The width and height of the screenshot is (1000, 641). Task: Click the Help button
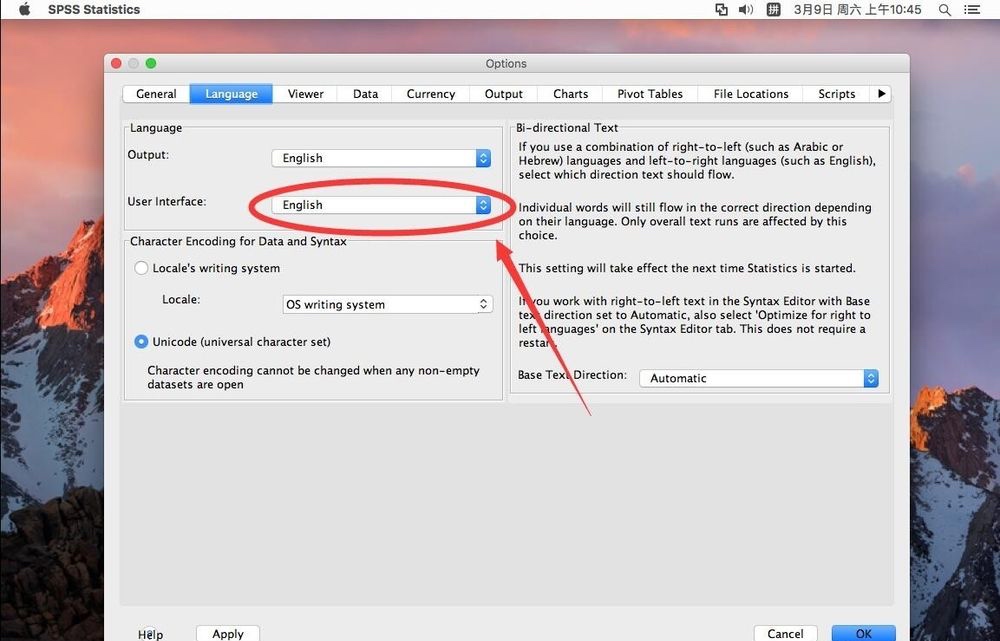151,634
